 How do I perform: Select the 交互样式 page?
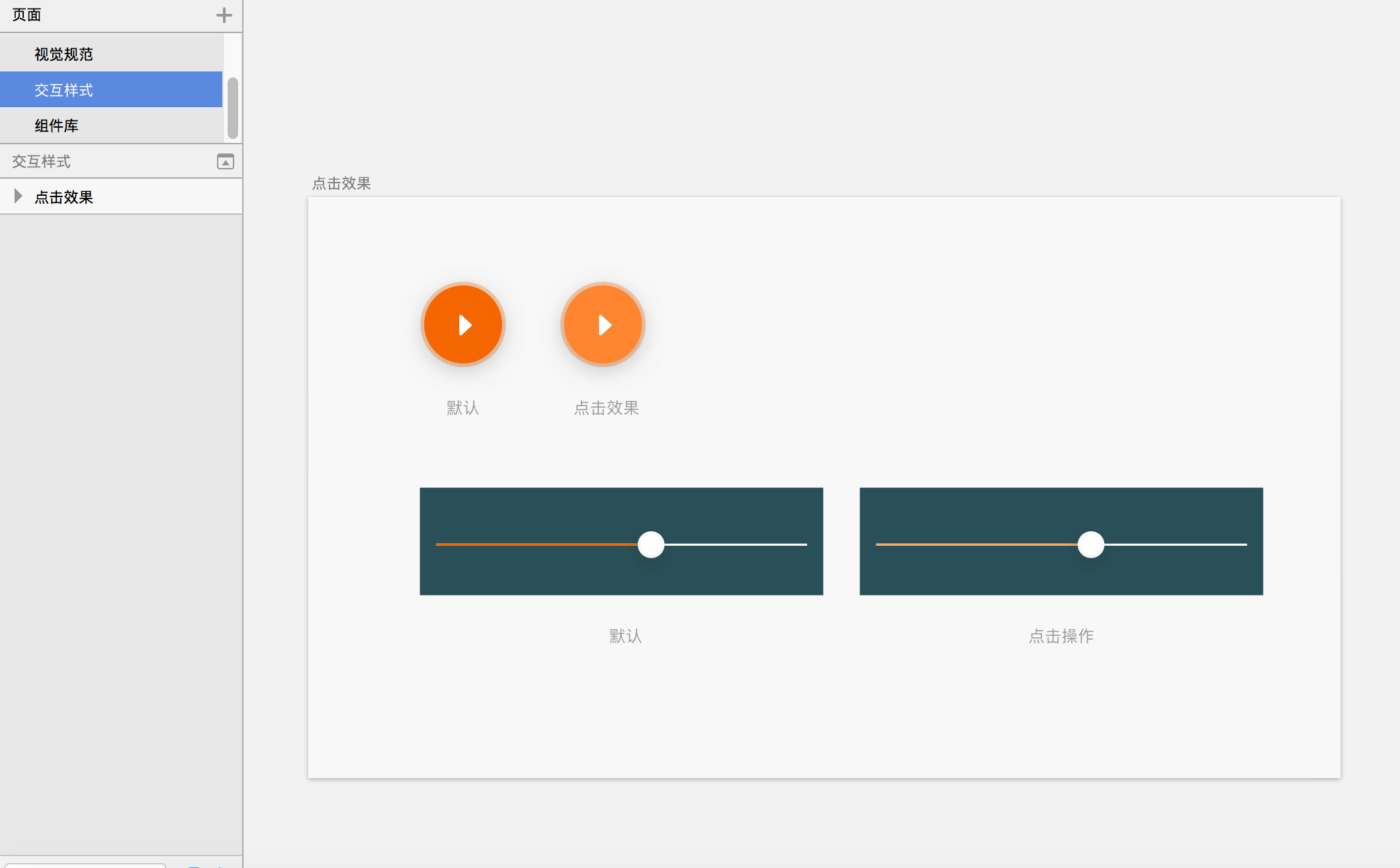pos(64,90)
